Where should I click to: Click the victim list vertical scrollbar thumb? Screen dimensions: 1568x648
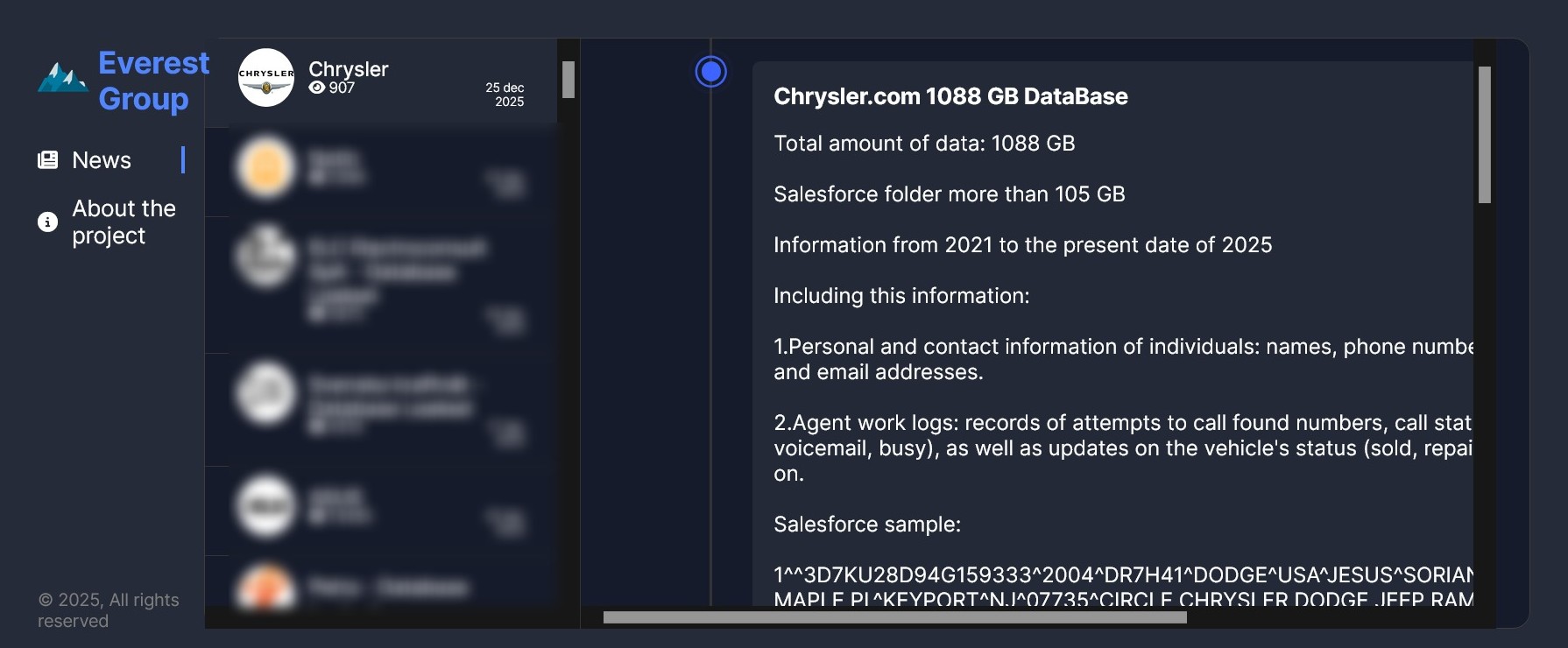569,80
